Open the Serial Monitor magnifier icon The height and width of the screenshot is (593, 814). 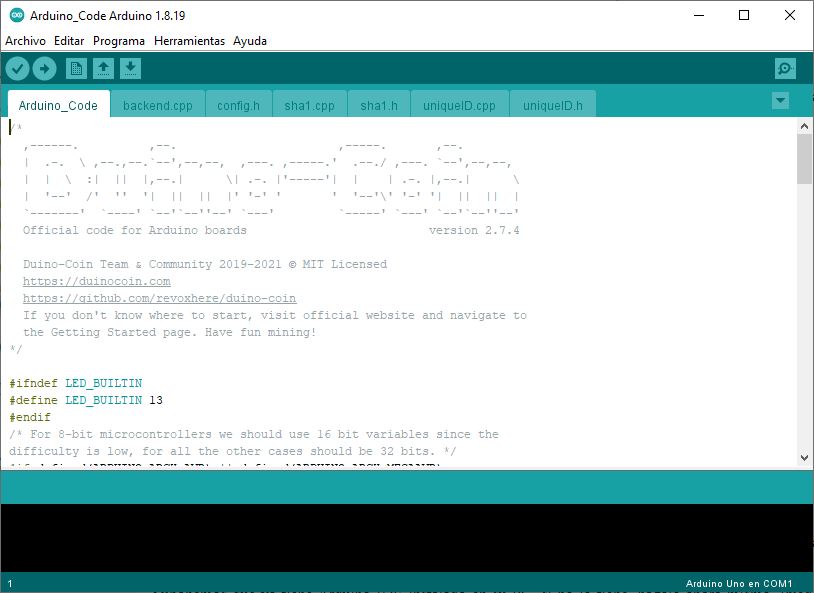[x=785, y=69]
